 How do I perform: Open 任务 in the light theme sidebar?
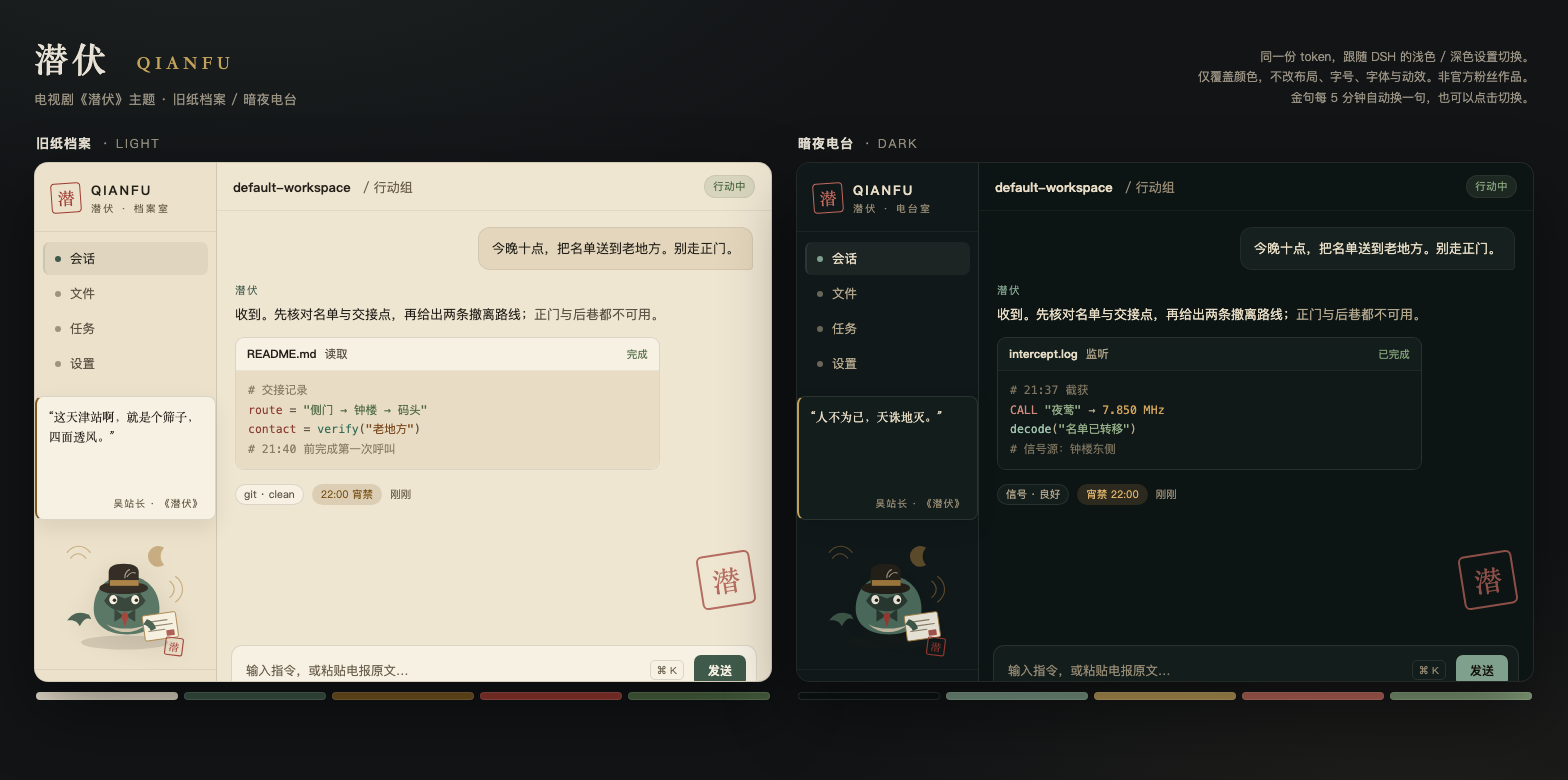coord(125,328)
